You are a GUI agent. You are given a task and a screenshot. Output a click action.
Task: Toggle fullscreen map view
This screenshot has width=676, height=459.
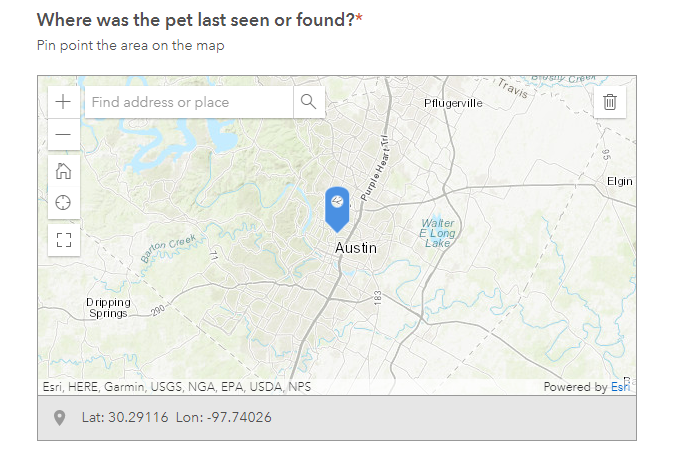tap(63, 240)
